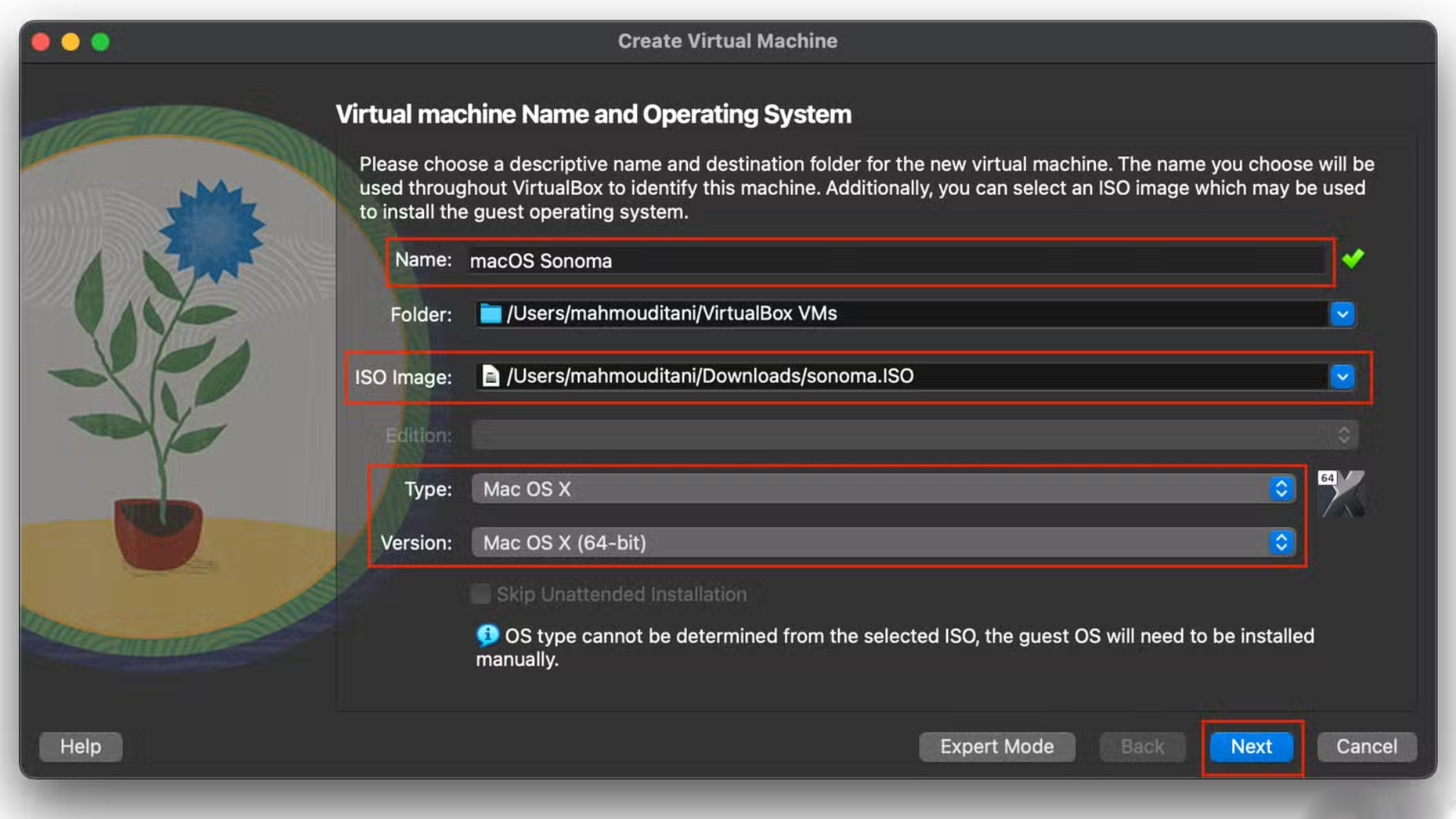The width and height of the screenshot is (1456, 819).
Task: Expand the Version dropdown Mac OS X (64-bit)
Action: click(x=883, y=543)
